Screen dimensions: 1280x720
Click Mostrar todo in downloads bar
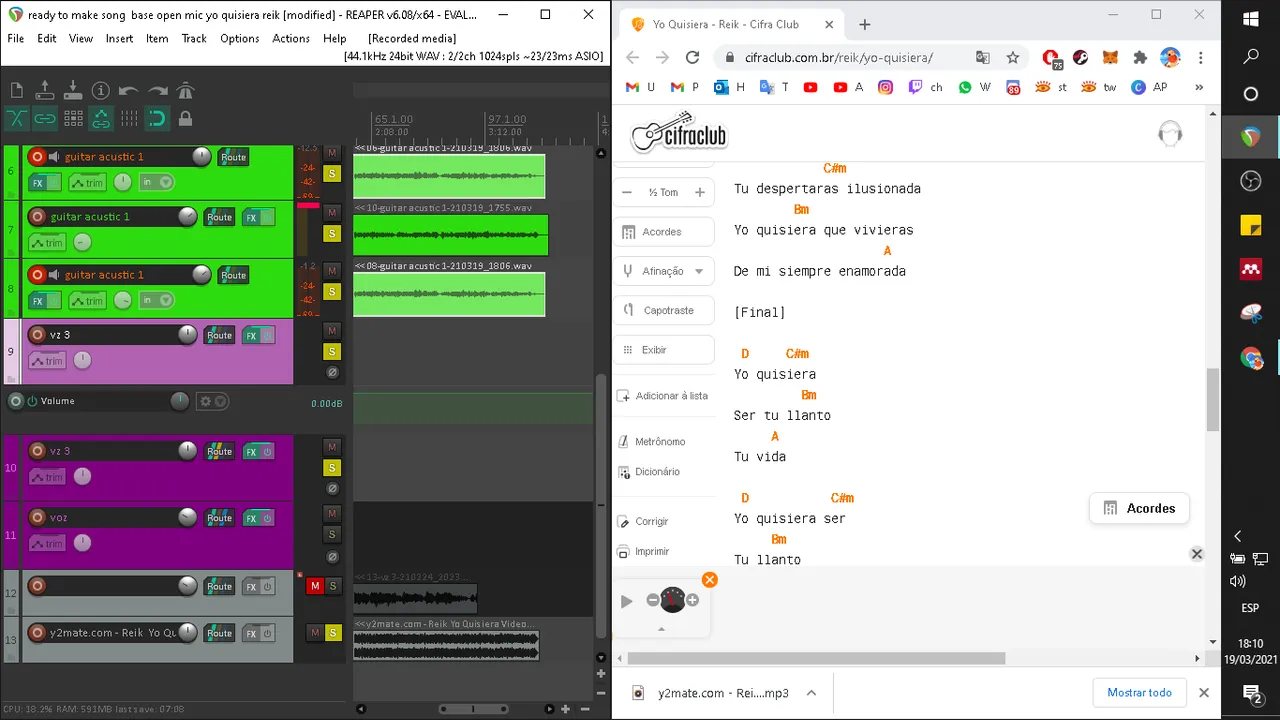(x=1139, y=692)
